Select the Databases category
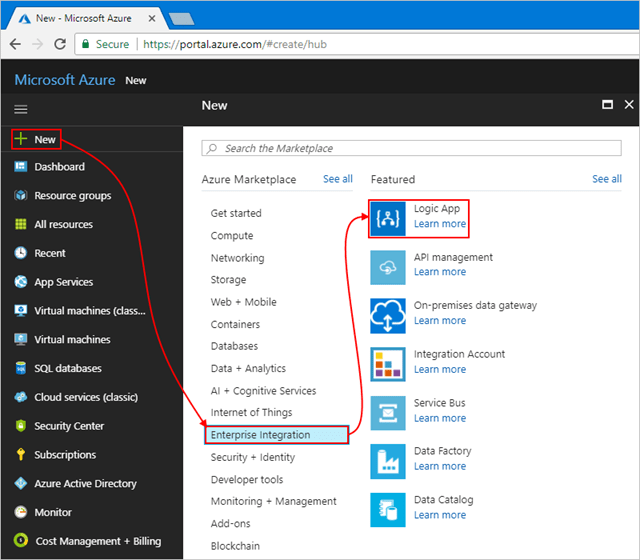 coord(234,346)
